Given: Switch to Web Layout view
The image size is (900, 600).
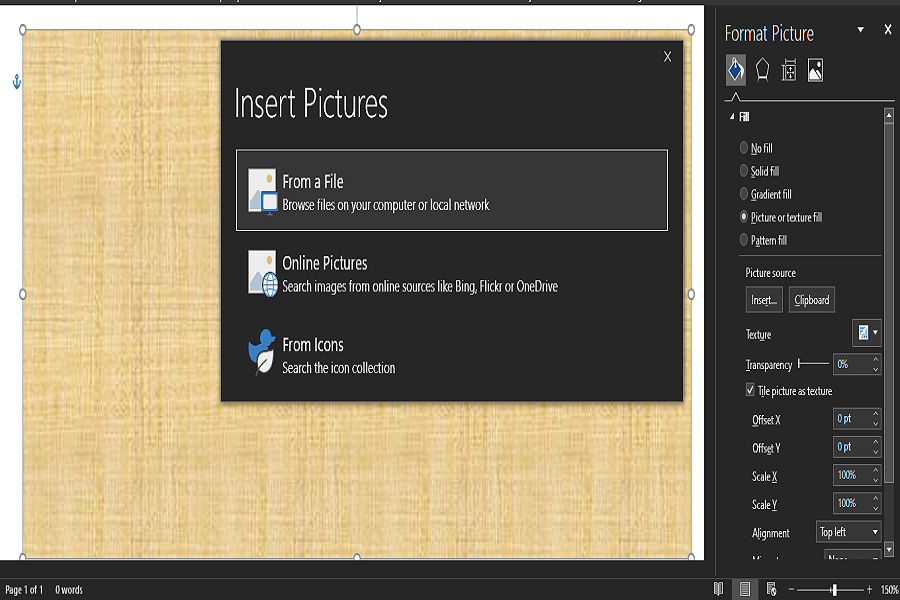Looking at the screenshot, I should [771, 589].
